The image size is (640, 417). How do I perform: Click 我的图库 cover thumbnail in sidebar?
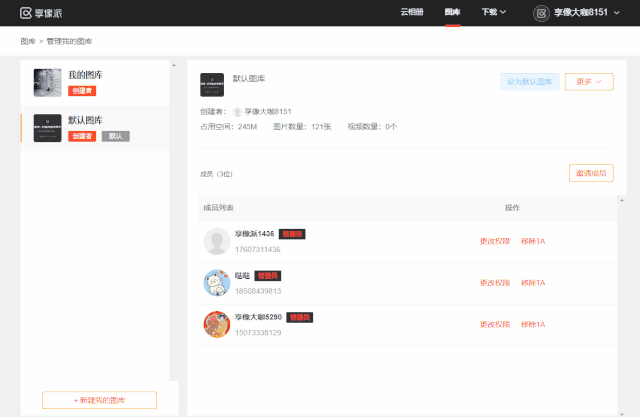pyautogui.click(x=48, y=83)
